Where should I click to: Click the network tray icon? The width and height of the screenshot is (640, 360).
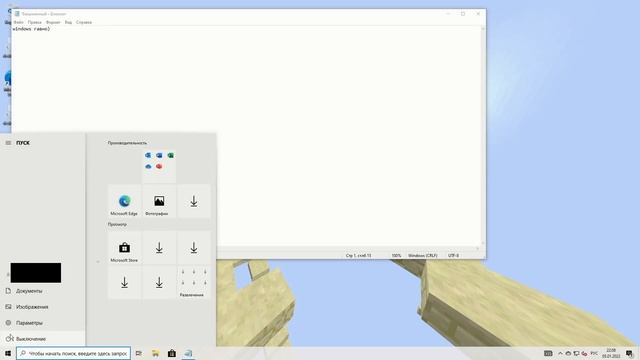[576, 353]
